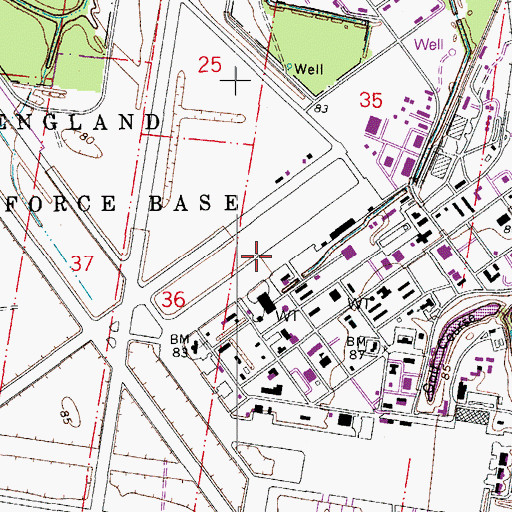
Task: Select the word "FORCE" on the map
Action: [61, 203]
